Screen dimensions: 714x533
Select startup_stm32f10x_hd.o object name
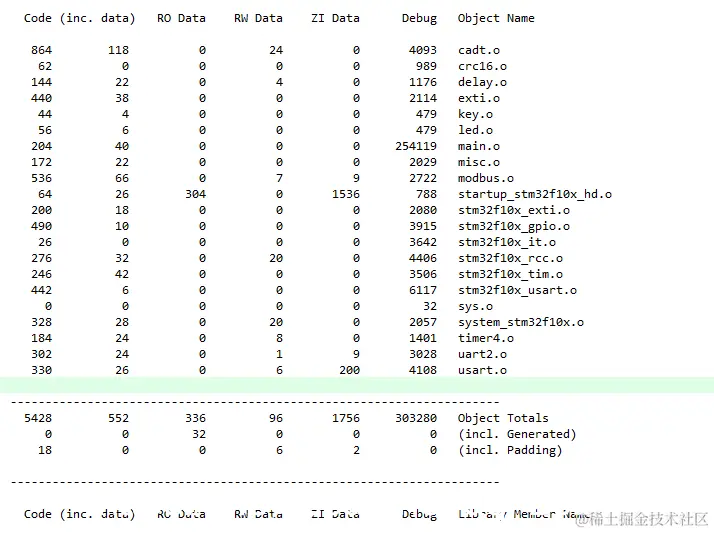click(535, 194)
